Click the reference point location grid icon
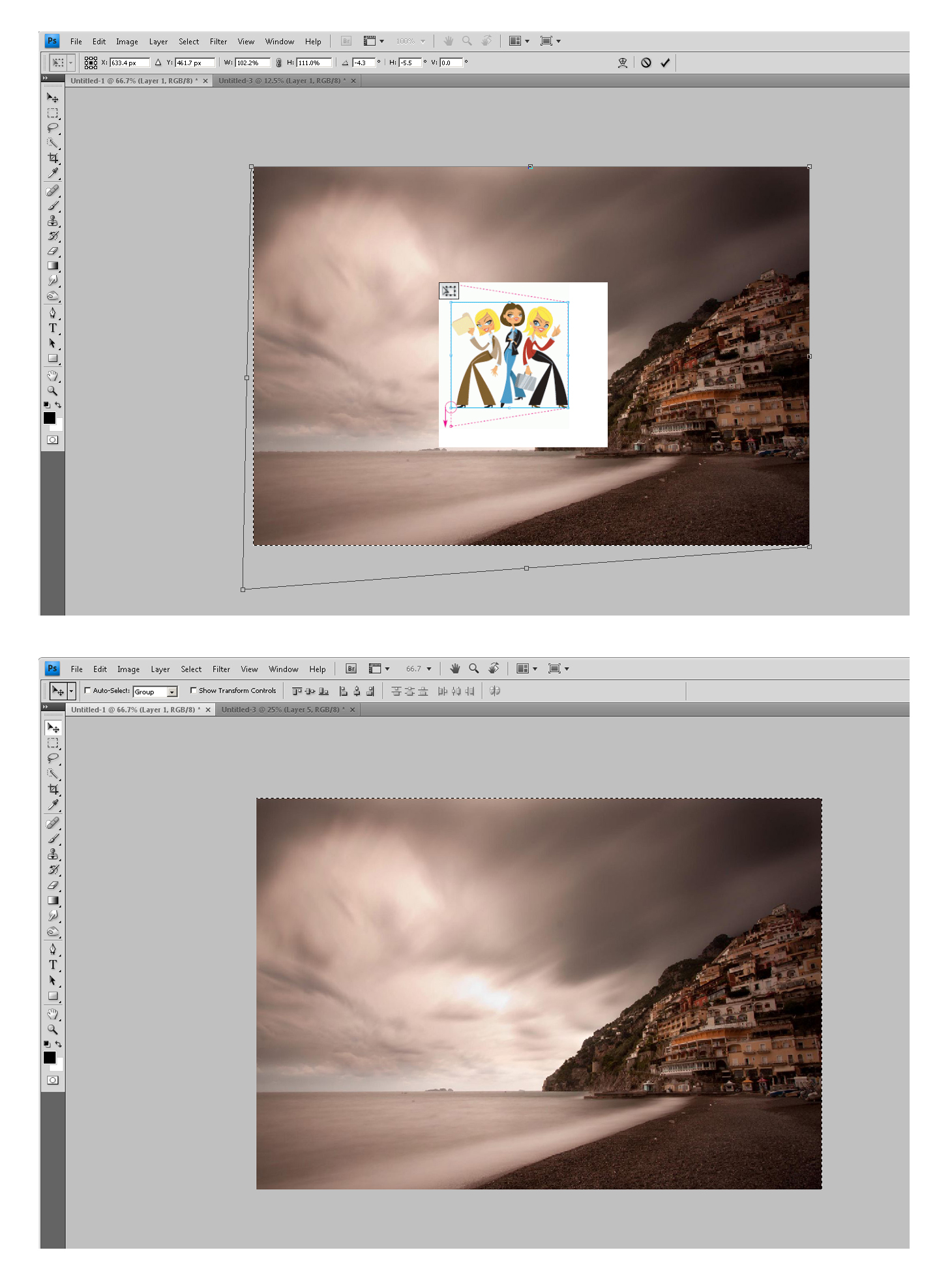 point(91,63)
